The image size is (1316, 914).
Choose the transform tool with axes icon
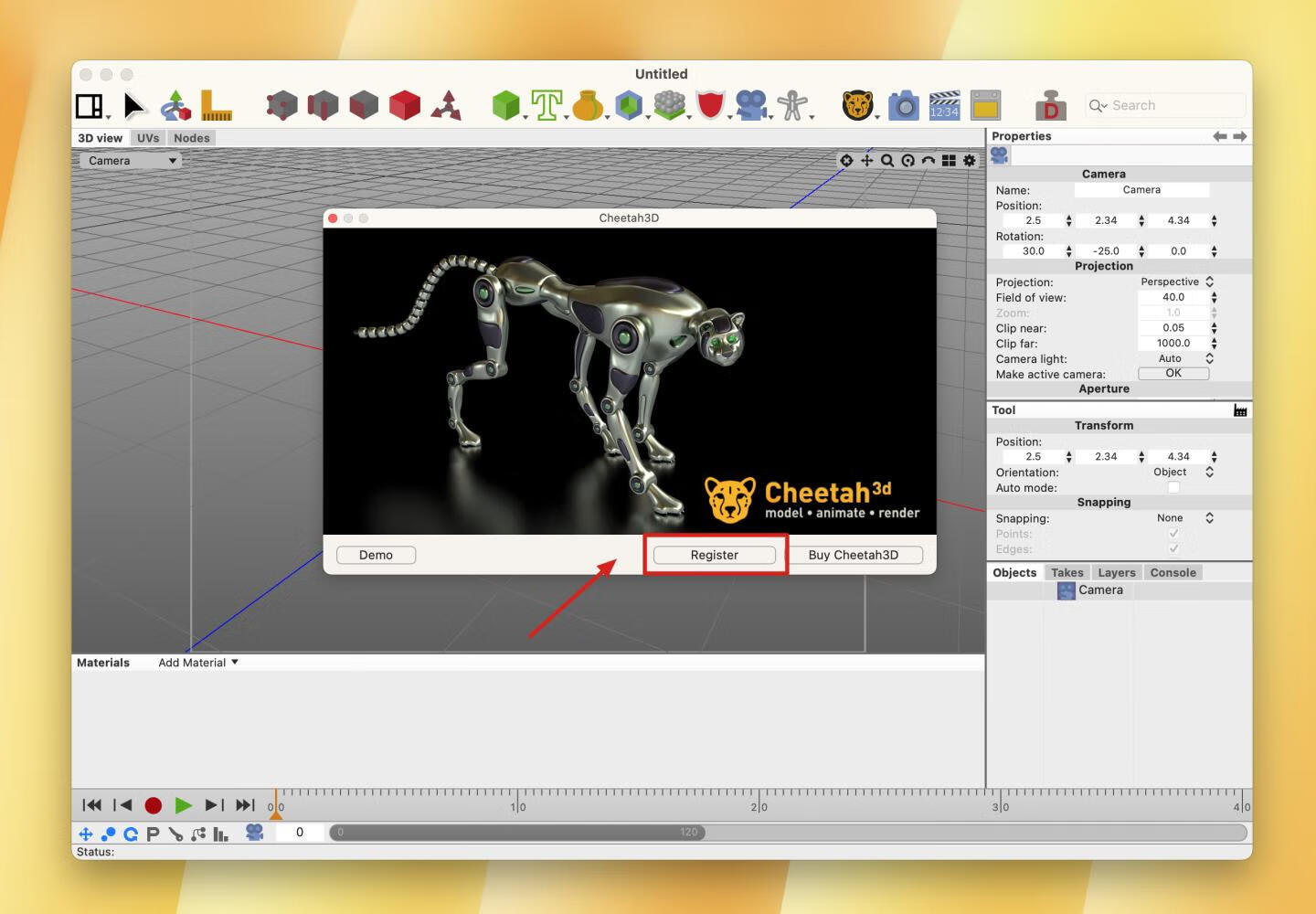click(175, 106)
